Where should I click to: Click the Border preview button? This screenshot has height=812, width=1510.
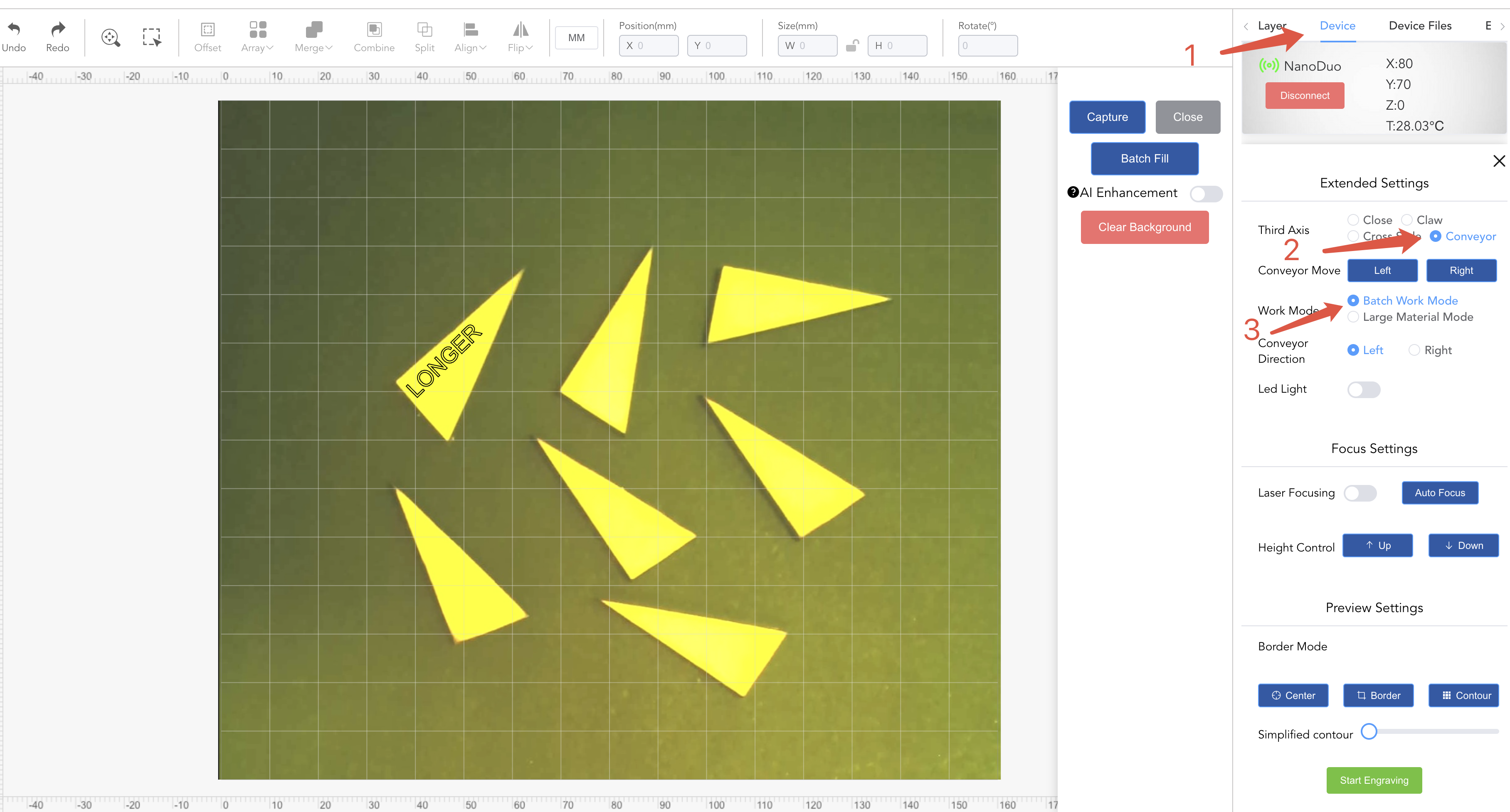coord(1378,695)
